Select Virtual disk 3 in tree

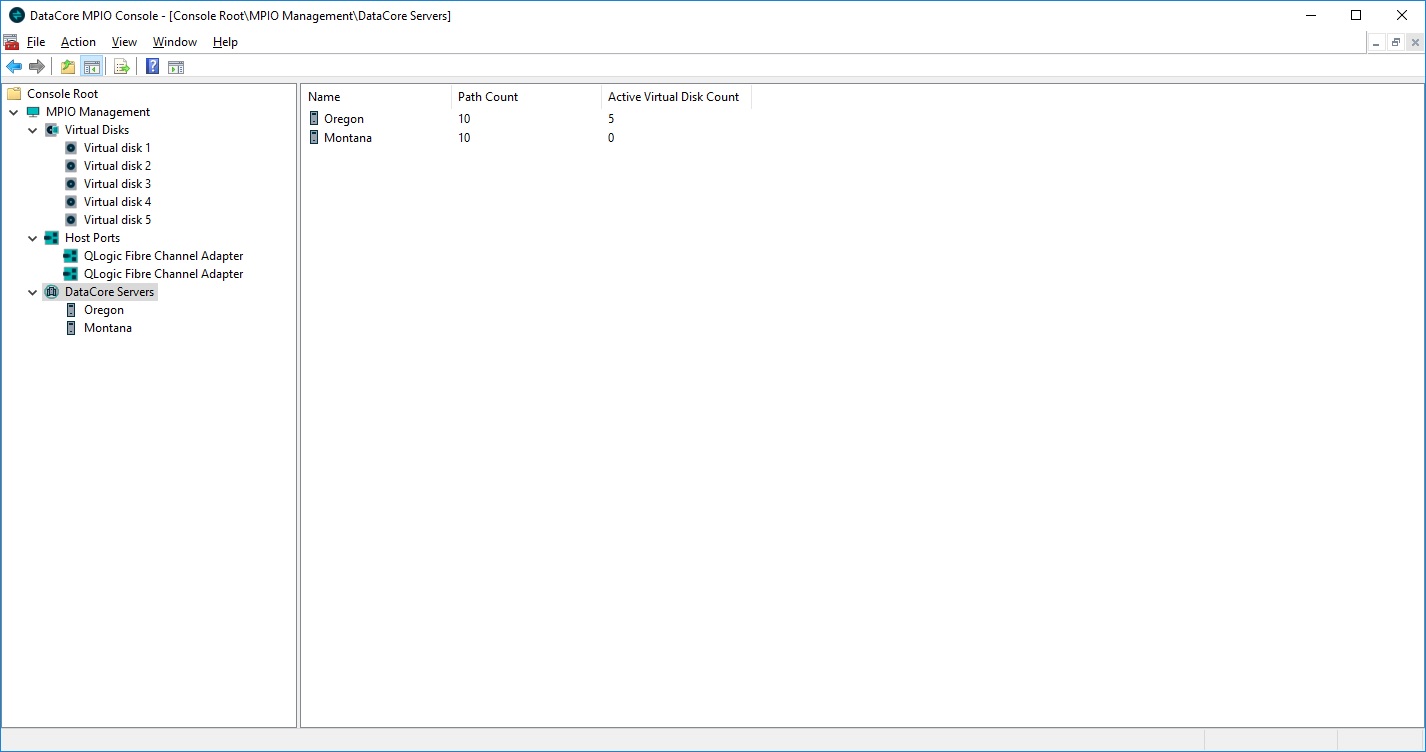click(x=117, y=184)
